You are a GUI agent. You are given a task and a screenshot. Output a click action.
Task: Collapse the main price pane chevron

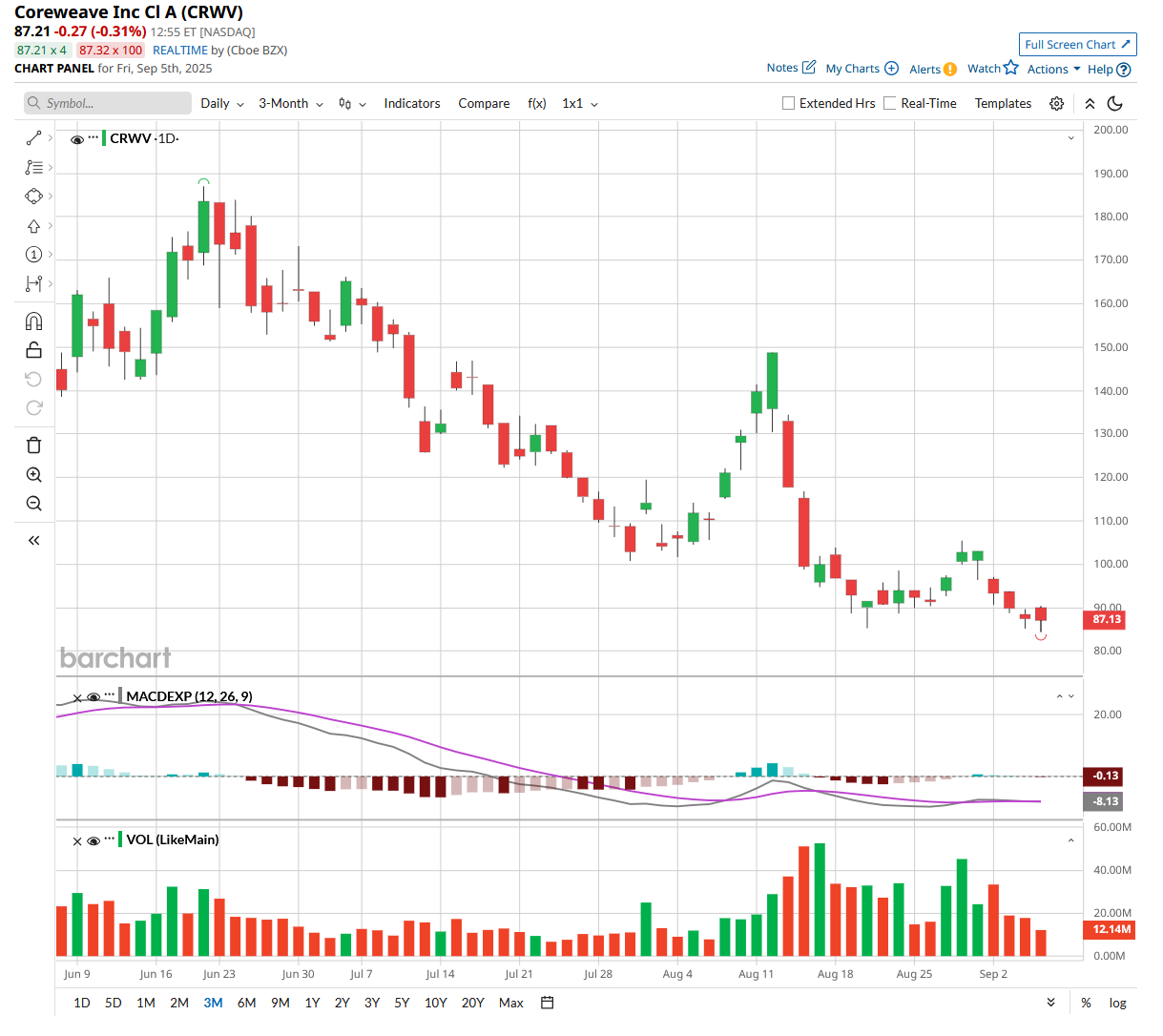coord(1070,138)
